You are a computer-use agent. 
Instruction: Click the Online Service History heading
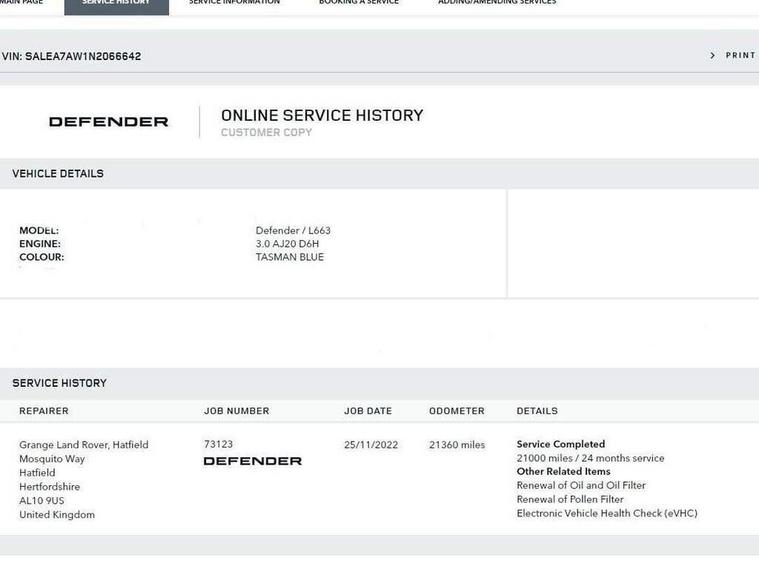[321, 115]
